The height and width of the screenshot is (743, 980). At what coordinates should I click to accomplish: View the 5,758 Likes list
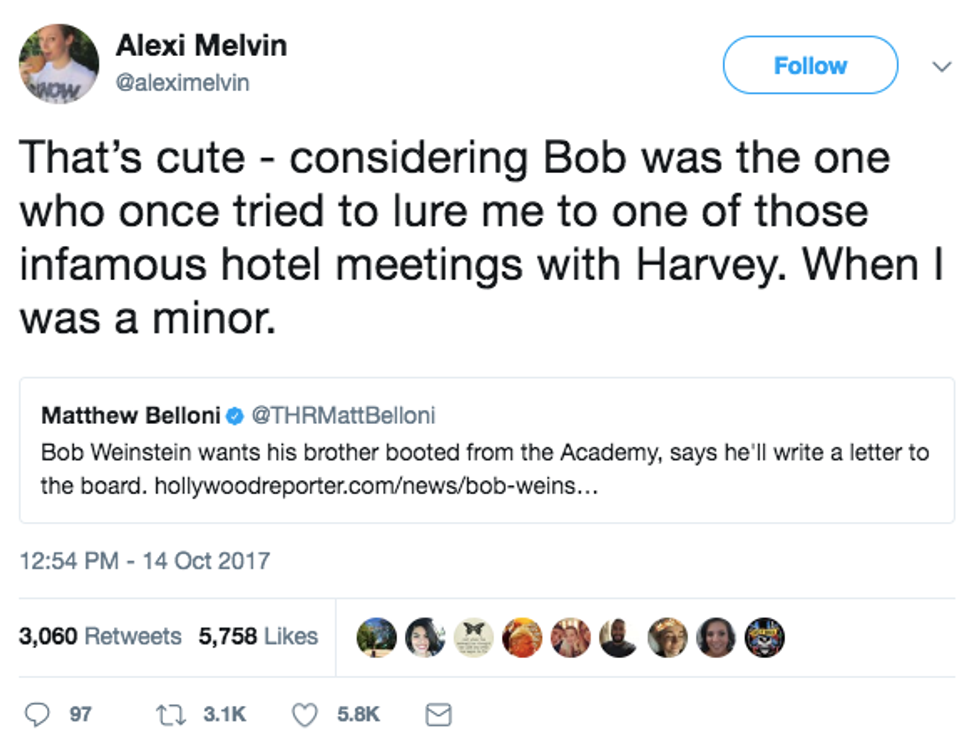point(258,636)
